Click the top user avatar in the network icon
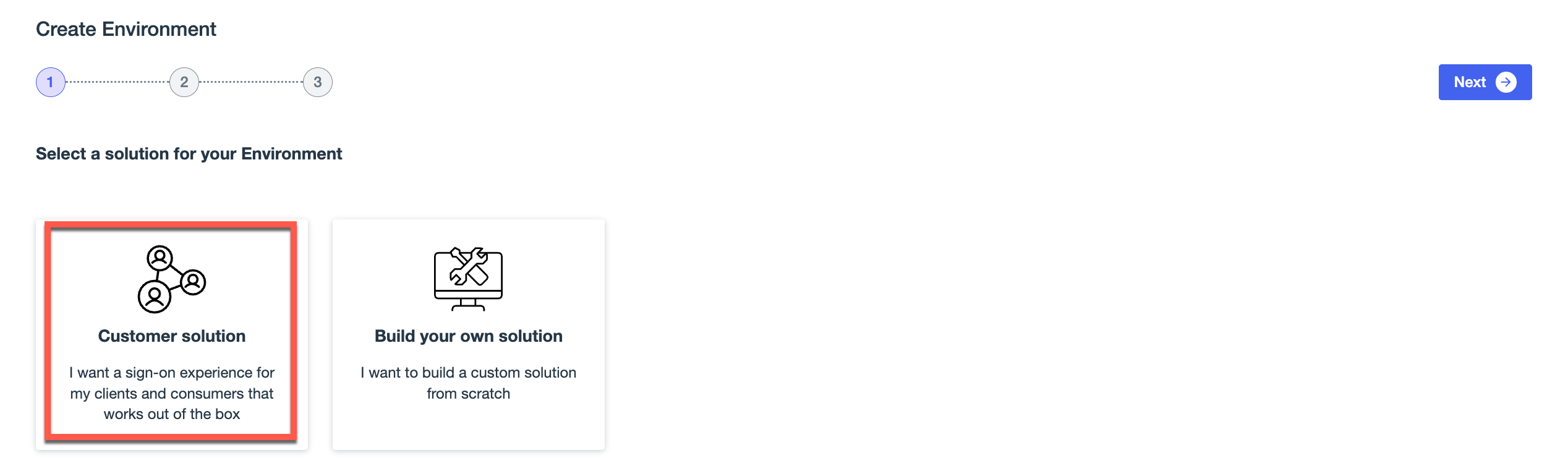 pyautogui.click(x=160, y=257)
